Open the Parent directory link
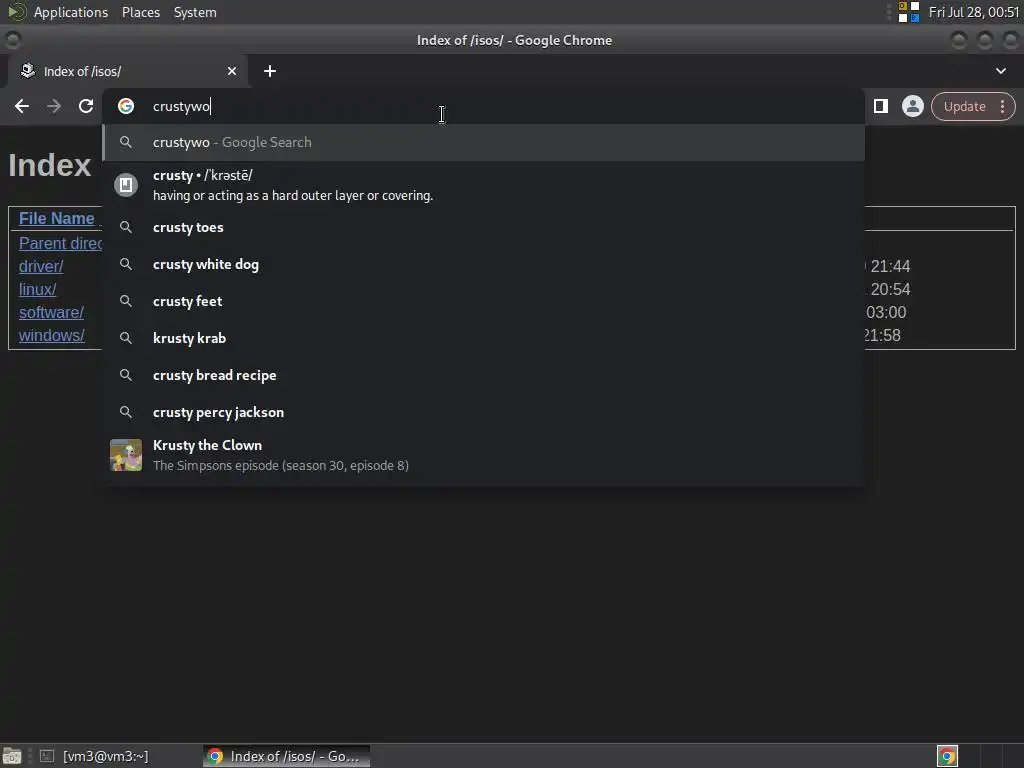Screen dimensions: 1024x768 (x=60, y=243)
